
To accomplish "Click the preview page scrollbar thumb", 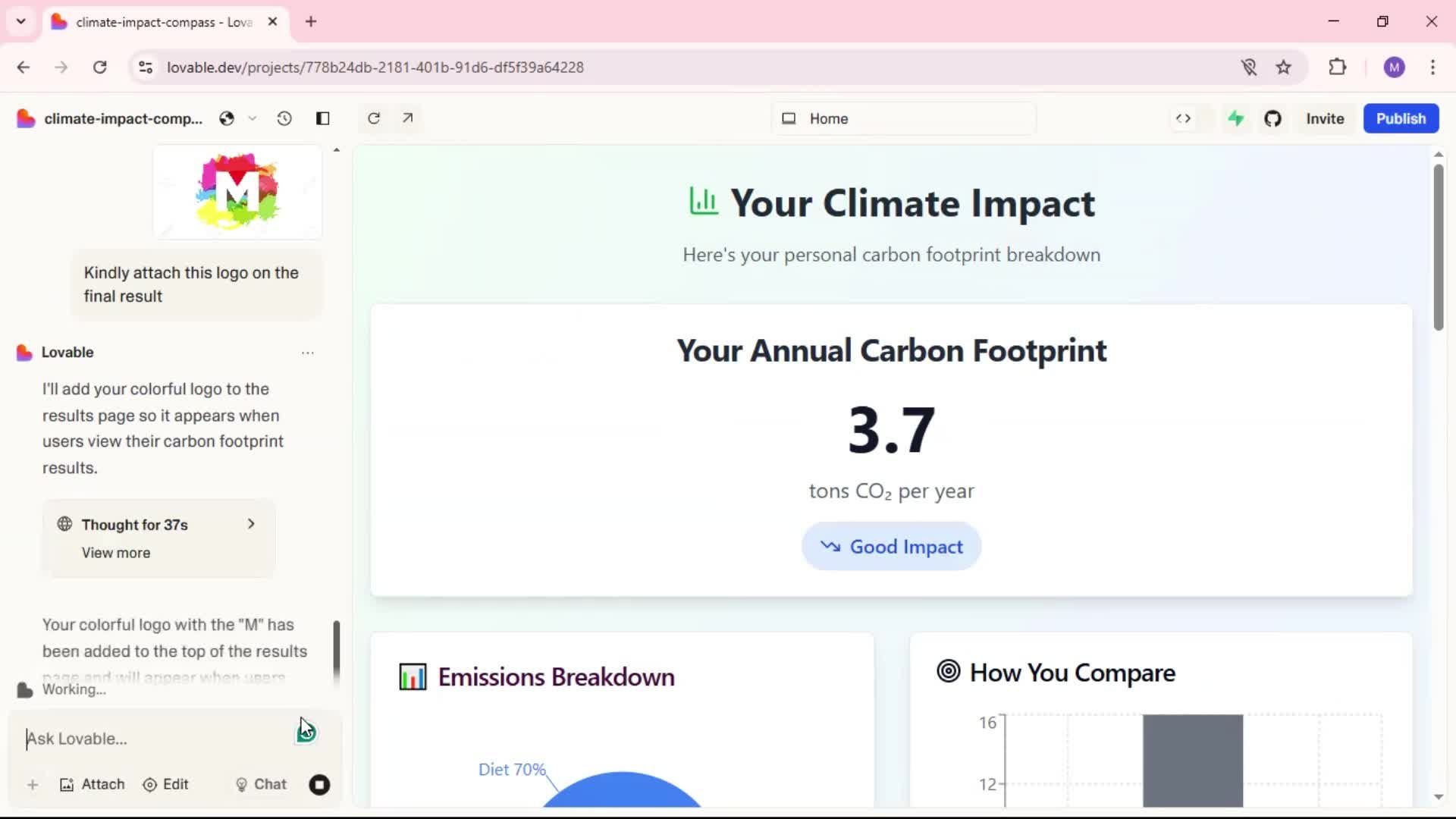I will [x=1438, y=247].
